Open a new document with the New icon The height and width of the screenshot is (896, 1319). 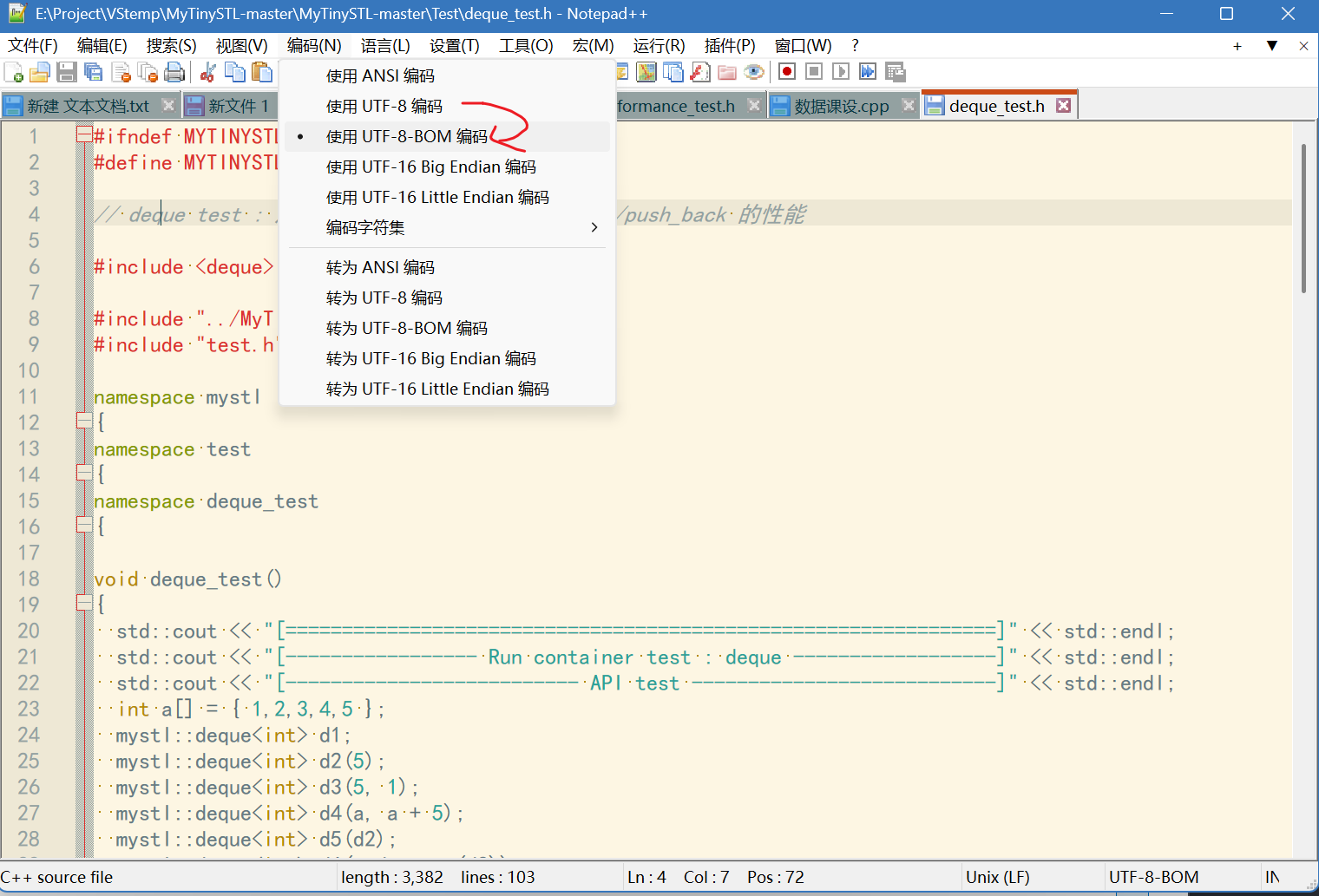(x=13, y=72)
